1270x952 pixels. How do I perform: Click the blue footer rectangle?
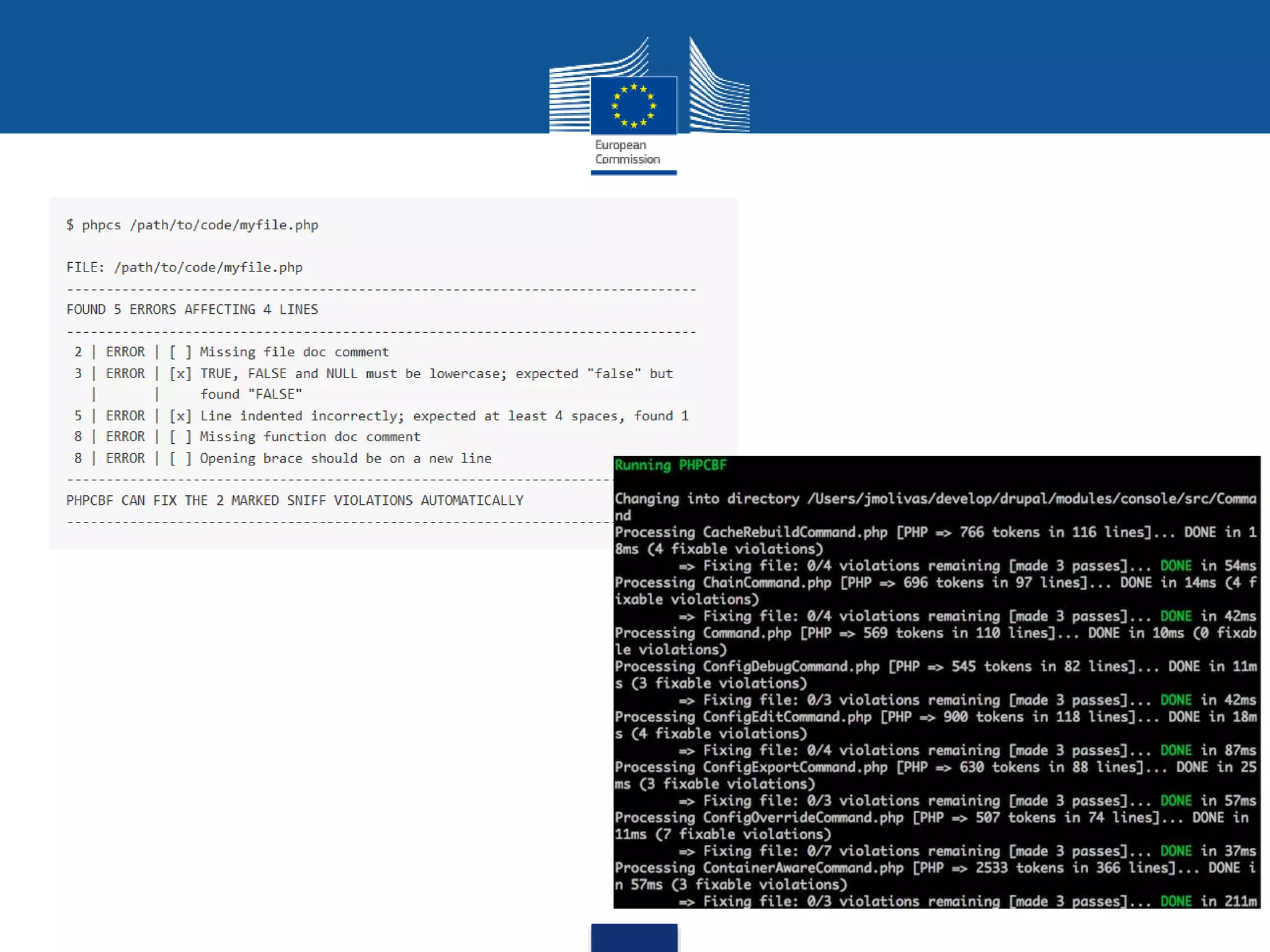coord(634,937)
